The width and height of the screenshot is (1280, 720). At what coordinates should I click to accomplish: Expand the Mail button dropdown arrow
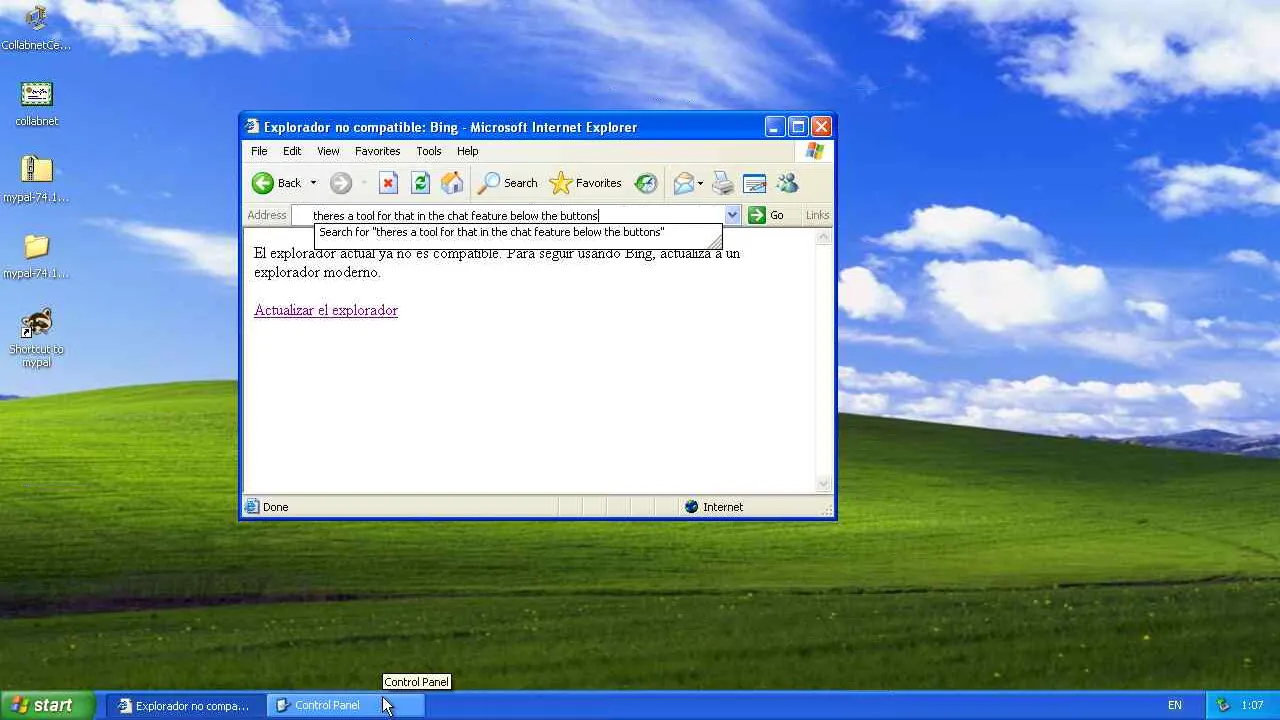point(700,183)
